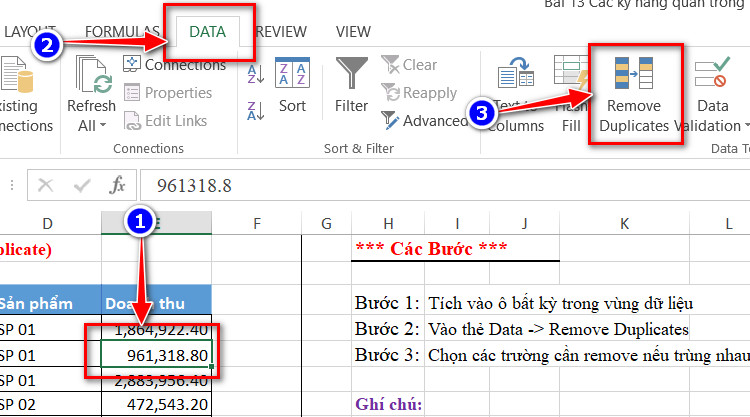
Task: Switch to the DATA ribbon tab
Action: (x=208, y=32)
